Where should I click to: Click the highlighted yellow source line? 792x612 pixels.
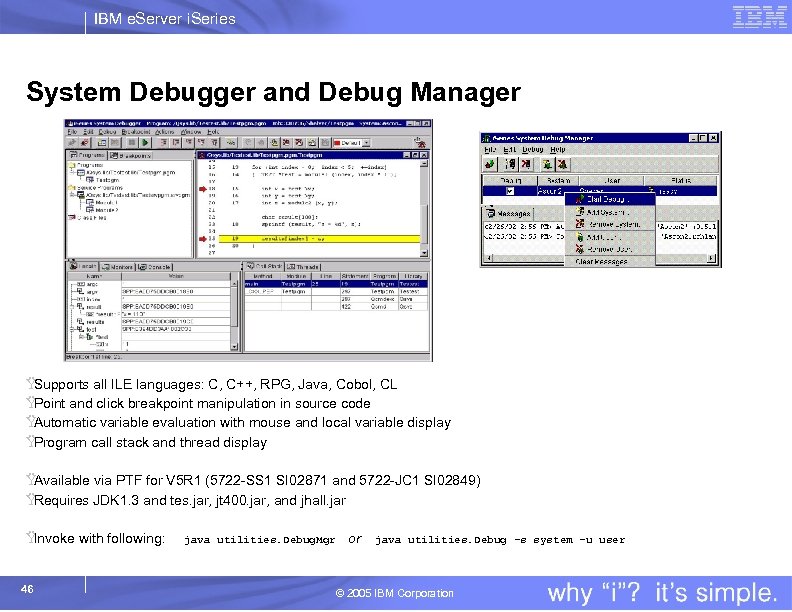pos(319,239)
